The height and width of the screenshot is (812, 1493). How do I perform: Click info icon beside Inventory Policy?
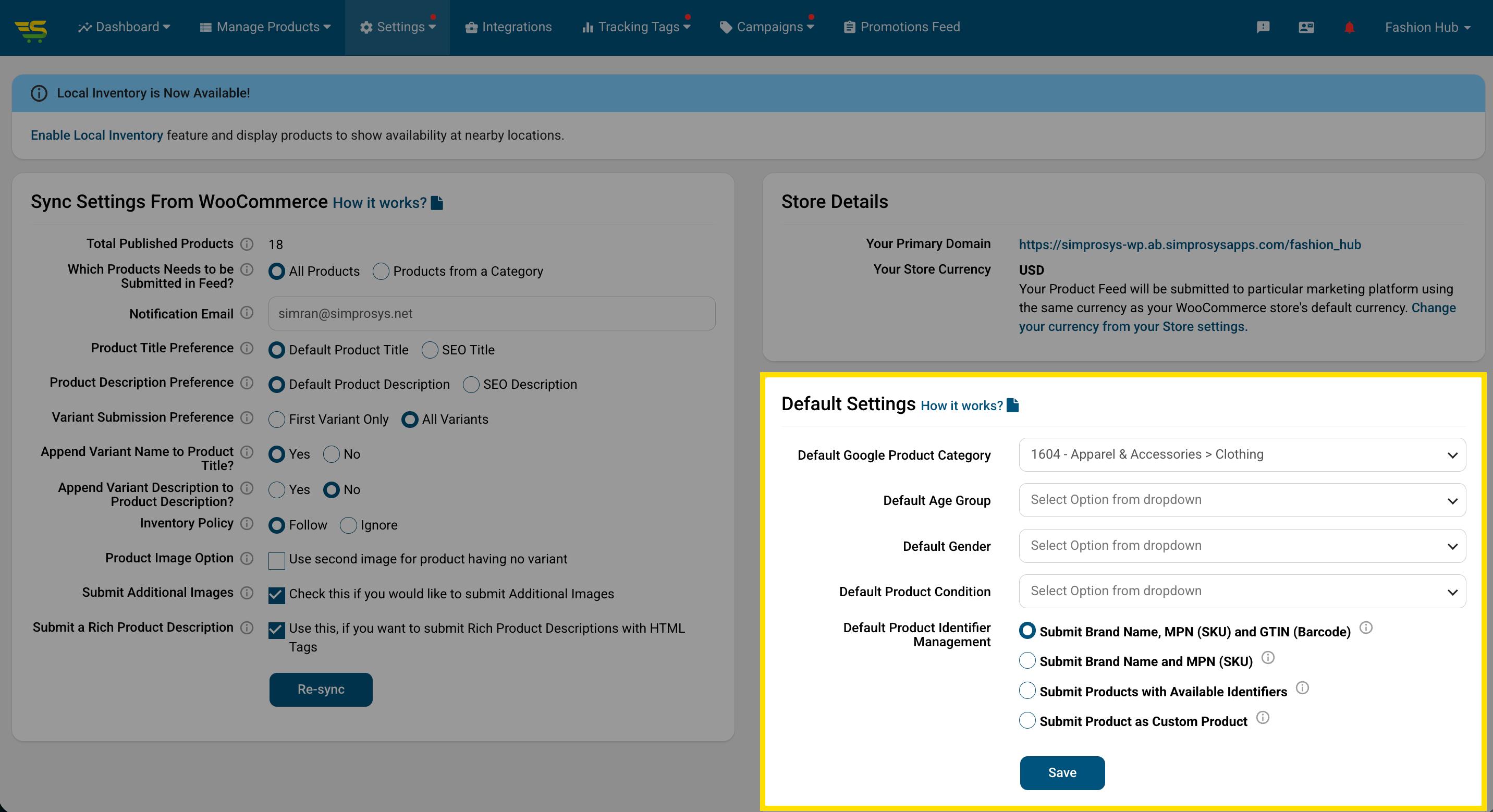(x=247, y=523)
